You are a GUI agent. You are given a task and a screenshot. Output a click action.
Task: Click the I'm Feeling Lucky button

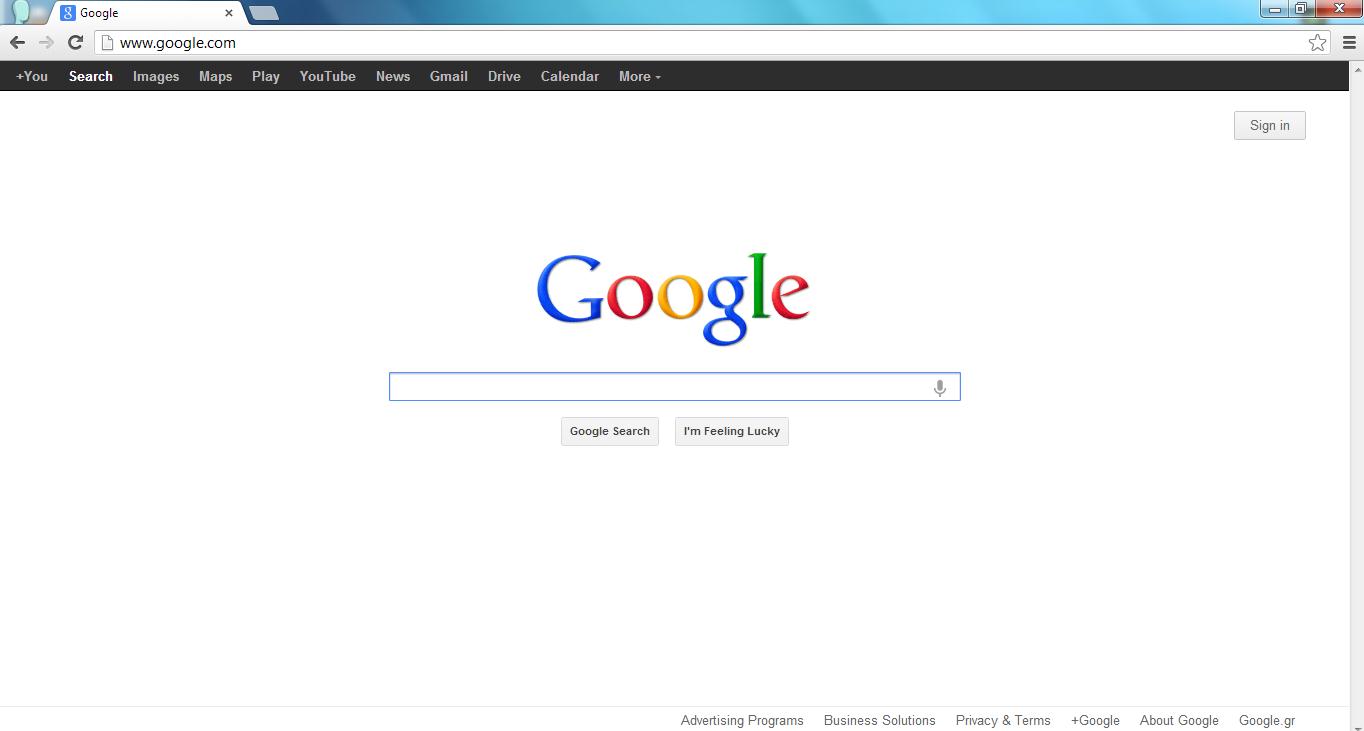tap(731, 431)
